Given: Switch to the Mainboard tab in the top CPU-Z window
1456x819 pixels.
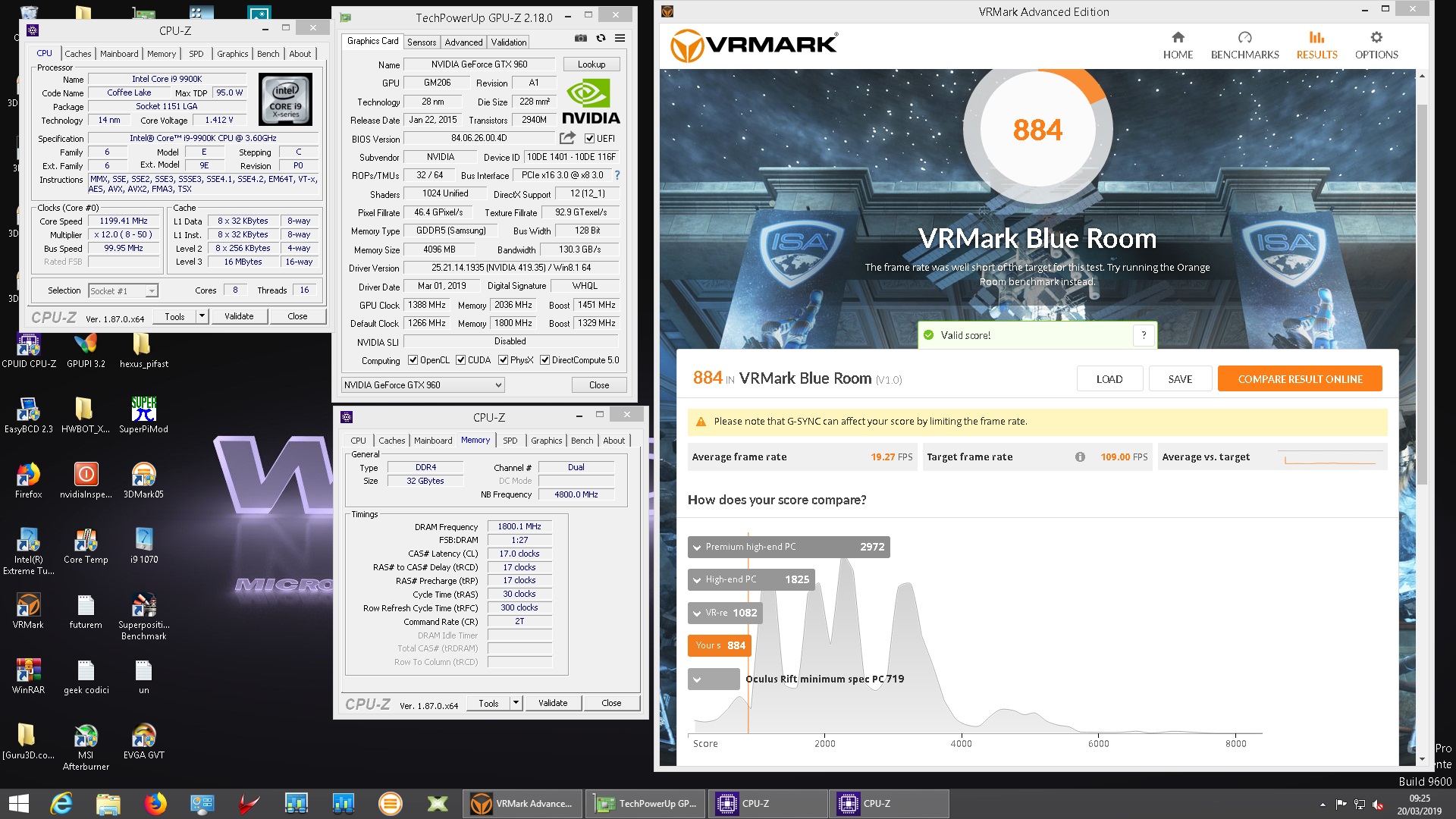Looking at the screenshot, I should click(119, 54).
